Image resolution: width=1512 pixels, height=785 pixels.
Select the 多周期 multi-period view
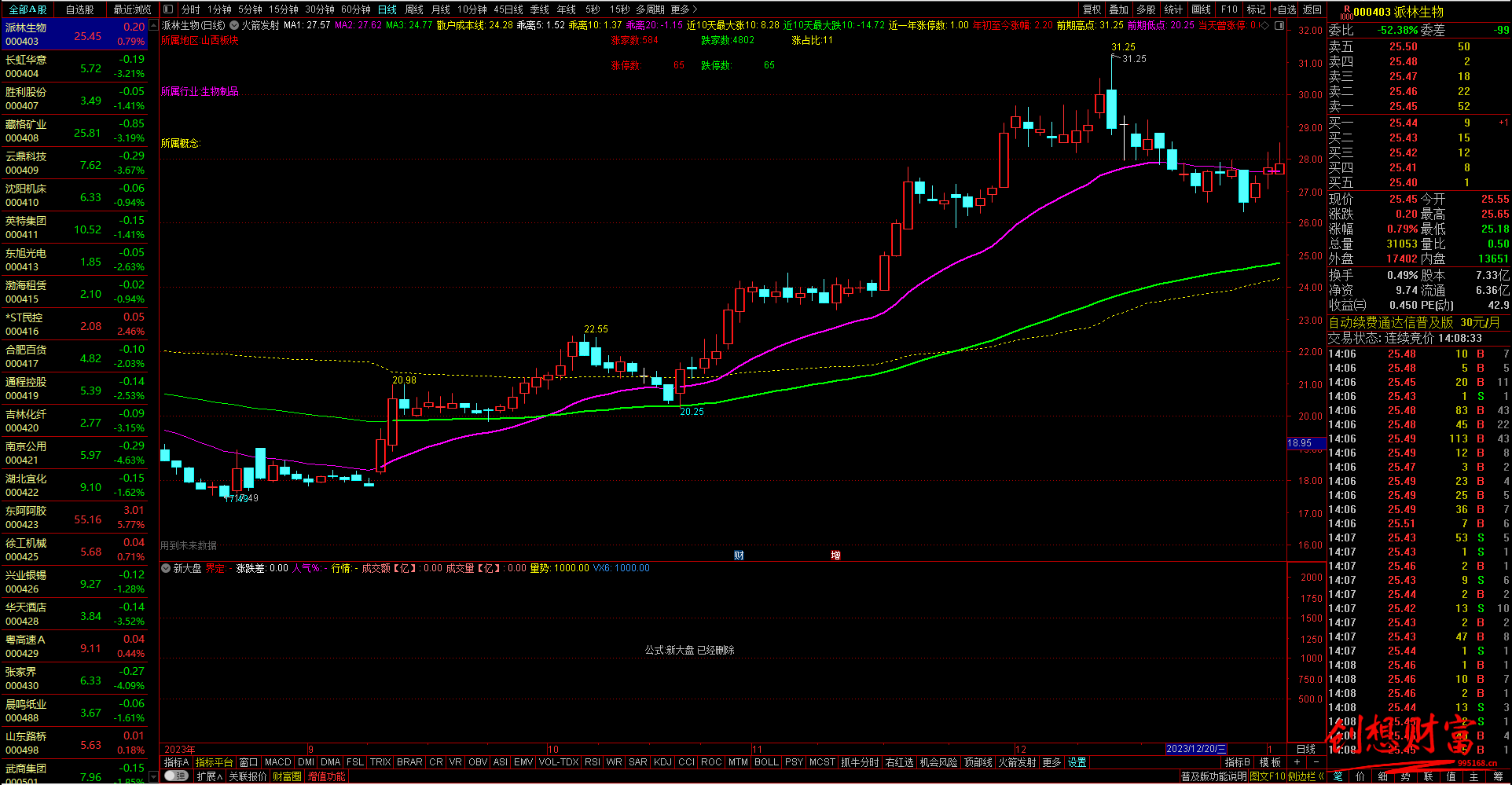pos(650,9)
